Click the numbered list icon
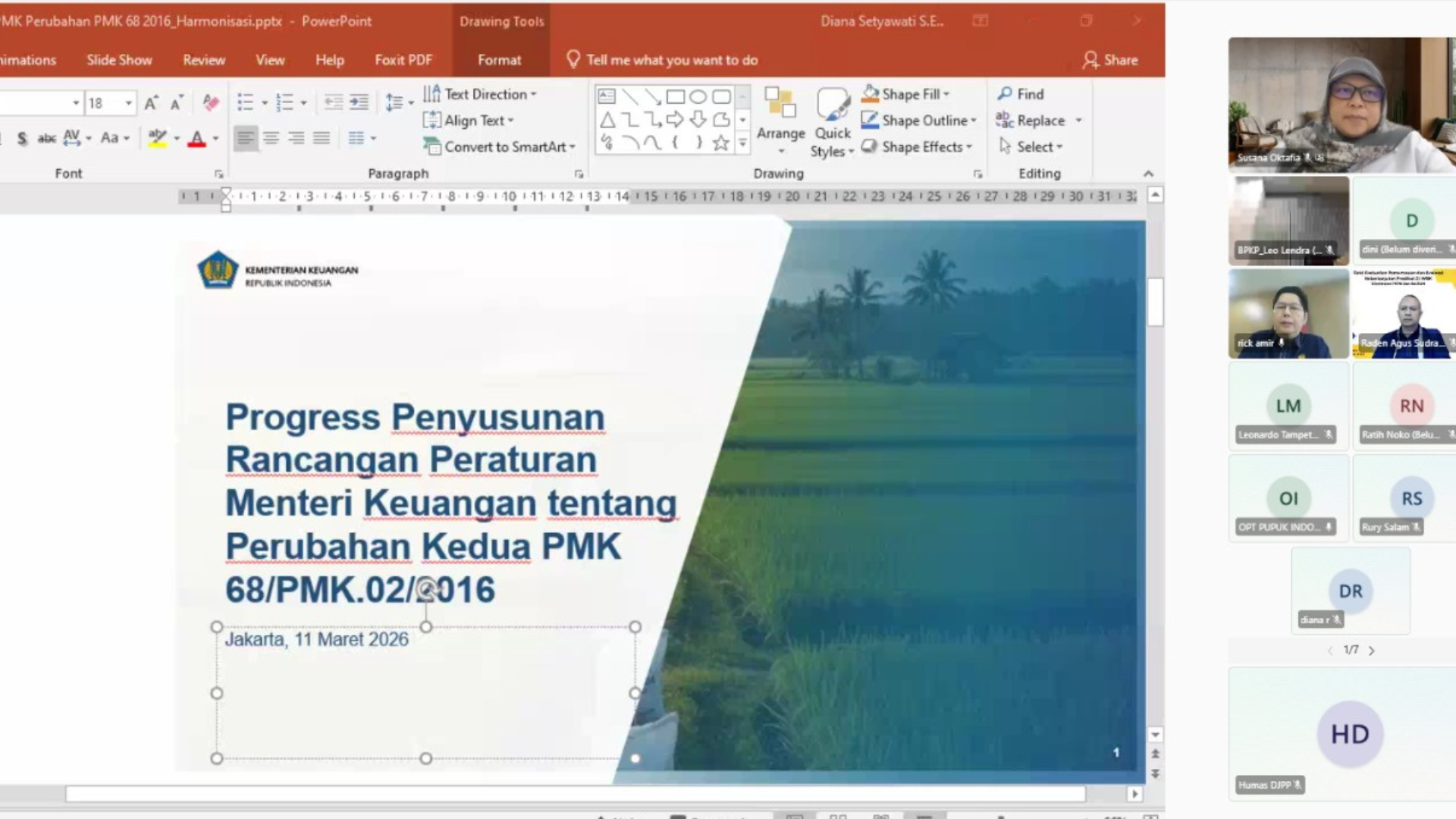The height and width of the screenshot is (819, 1456). coord(284,102)
